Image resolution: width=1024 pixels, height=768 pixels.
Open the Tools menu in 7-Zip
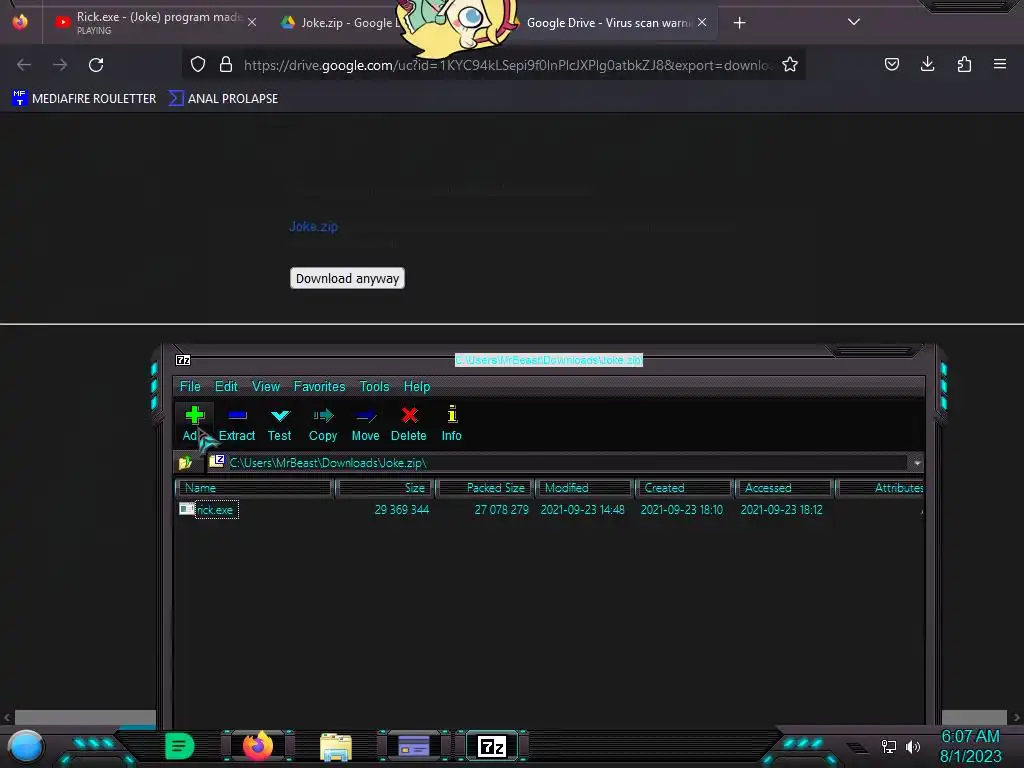374,387
